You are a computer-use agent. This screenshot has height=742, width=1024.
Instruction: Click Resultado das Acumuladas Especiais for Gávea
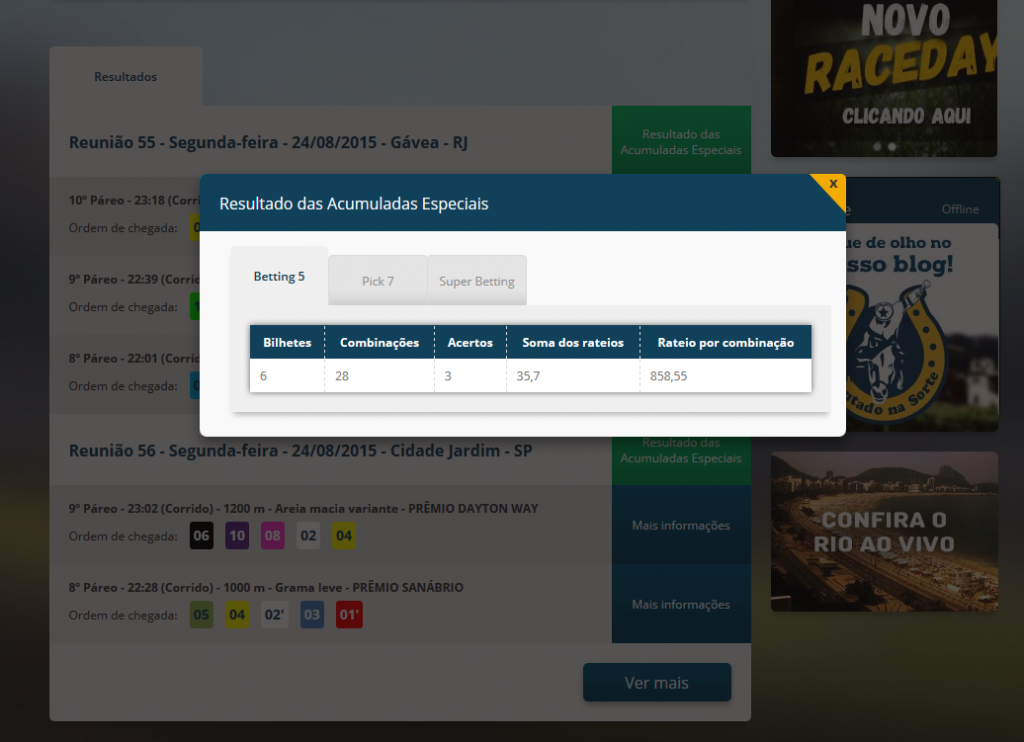coord(680,141)
